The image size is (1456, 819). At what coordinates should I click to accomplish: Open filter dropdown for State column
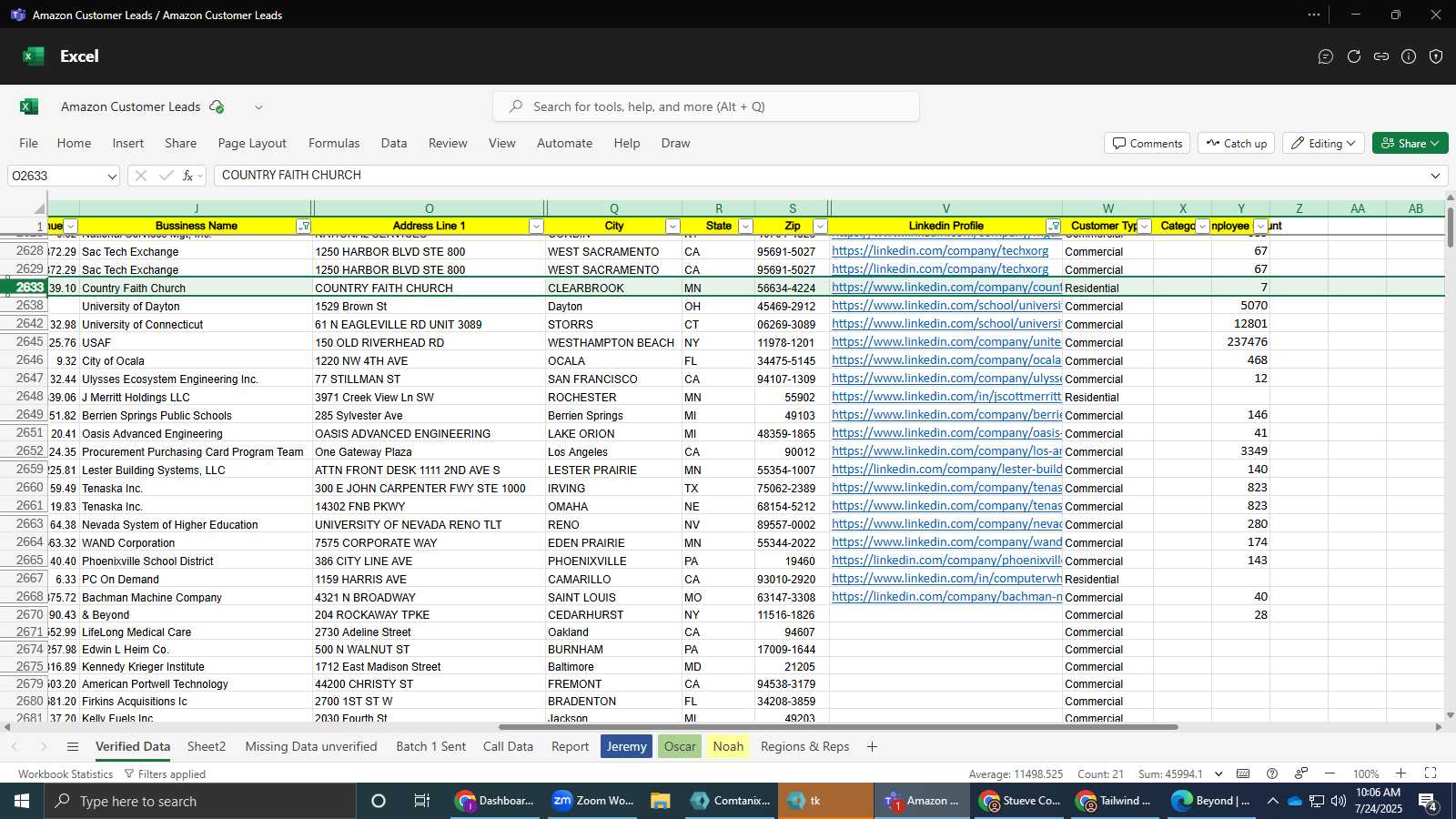point(745,227)
